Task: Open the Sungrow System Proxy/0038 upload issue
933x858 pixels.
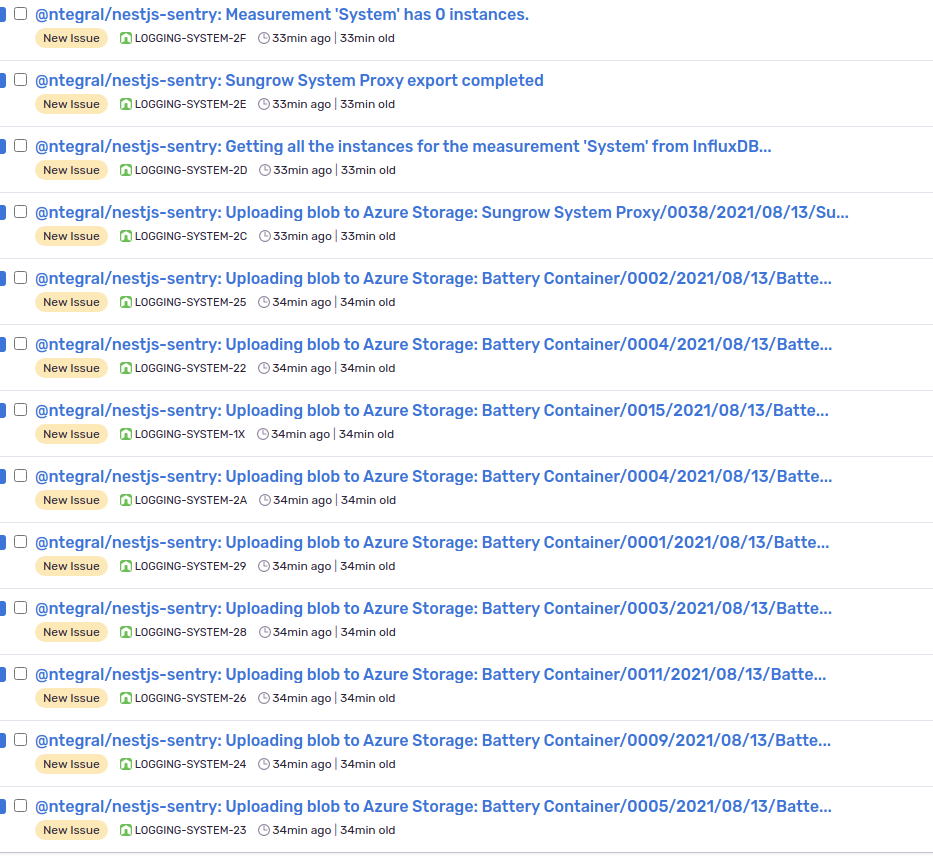Action: click(442, 212)
